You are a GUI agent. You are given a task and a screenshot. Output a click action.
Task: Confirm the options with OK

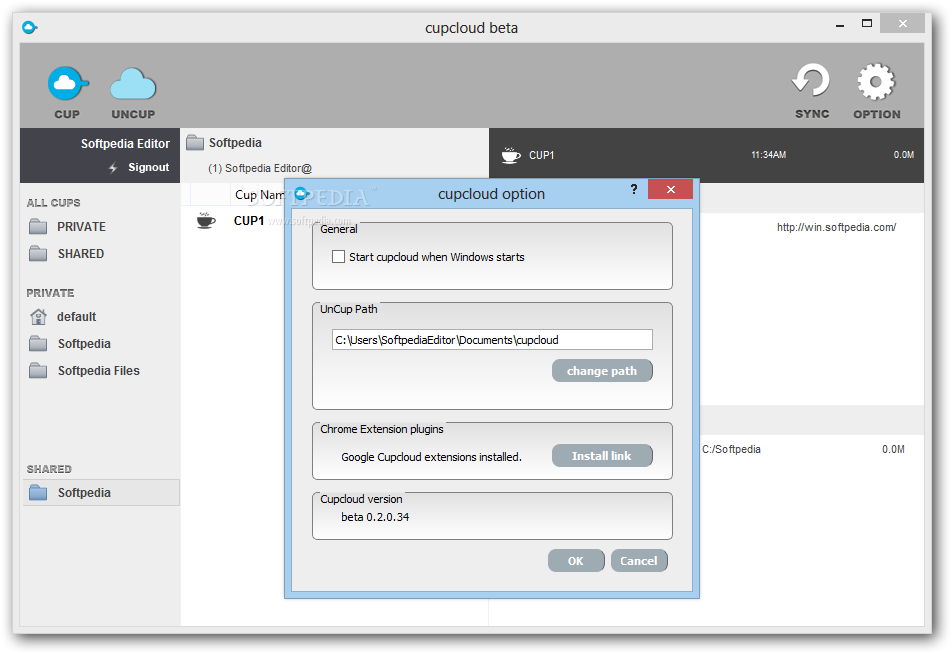click(x=576, y=561)
